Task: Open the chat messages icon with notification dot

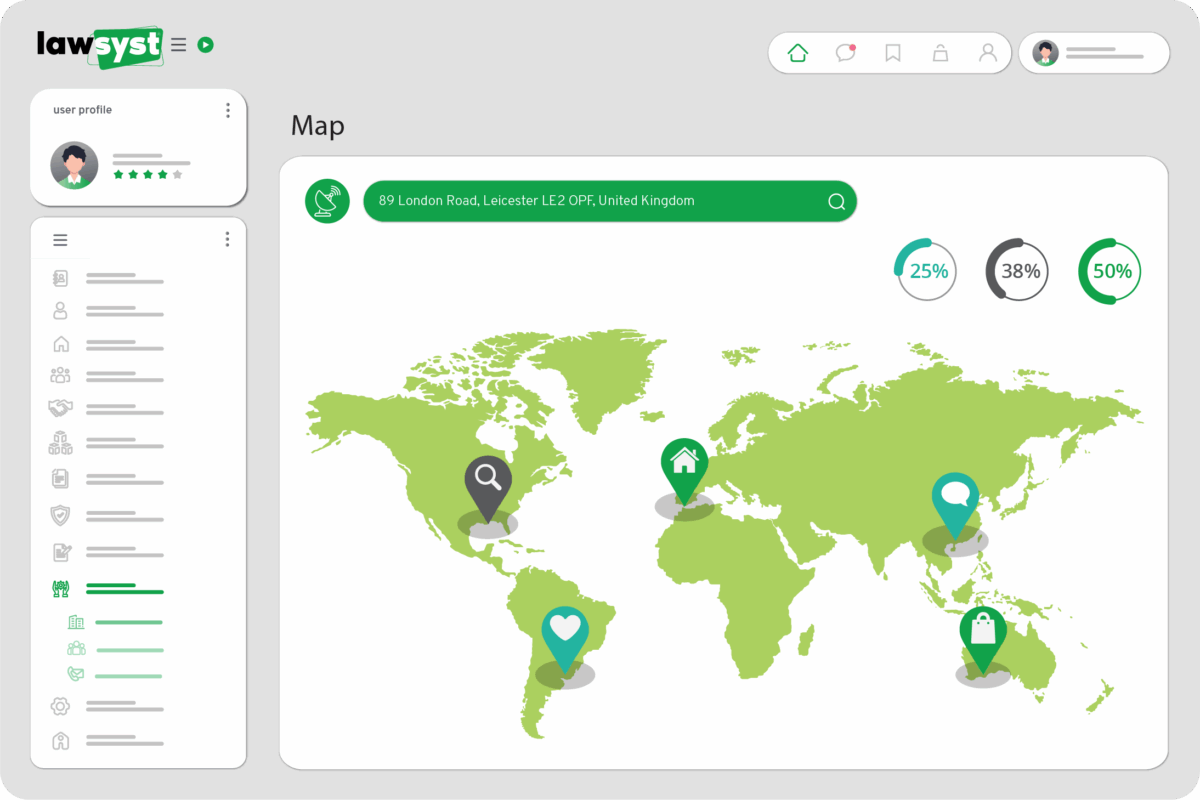Action: point(846,53)
